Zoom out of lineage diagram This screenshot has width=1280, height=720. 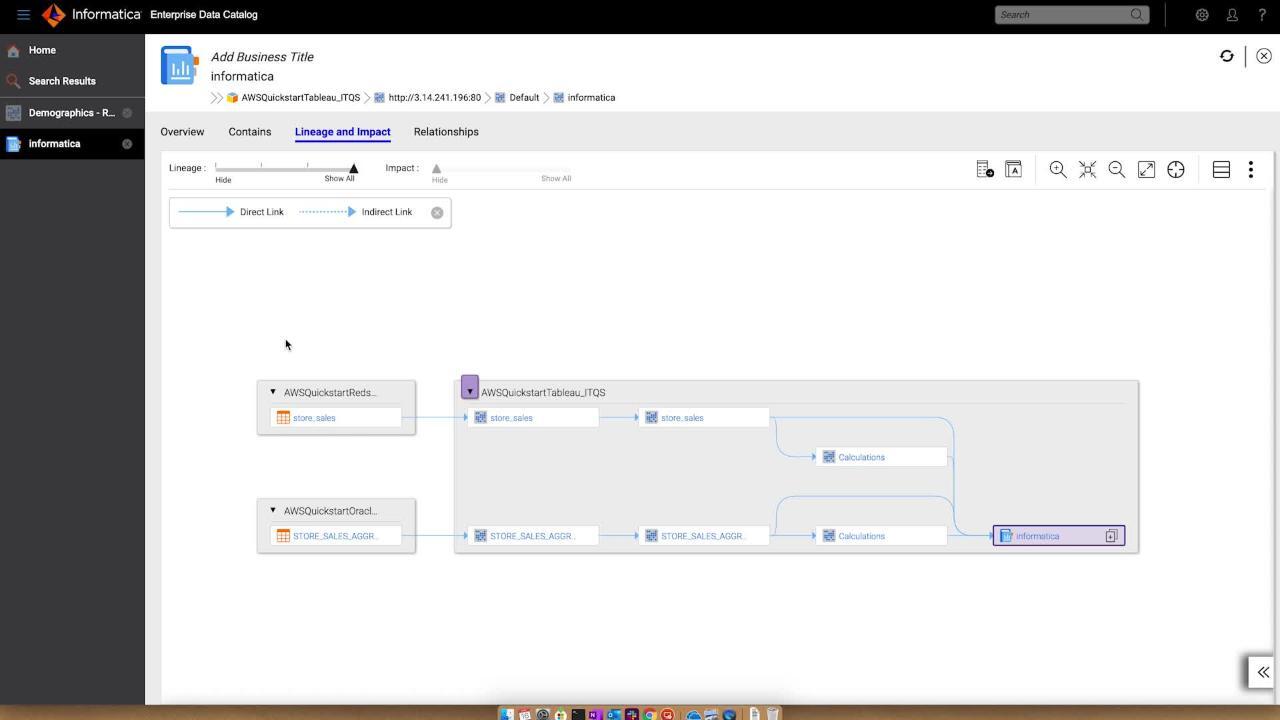(1117, 170)
